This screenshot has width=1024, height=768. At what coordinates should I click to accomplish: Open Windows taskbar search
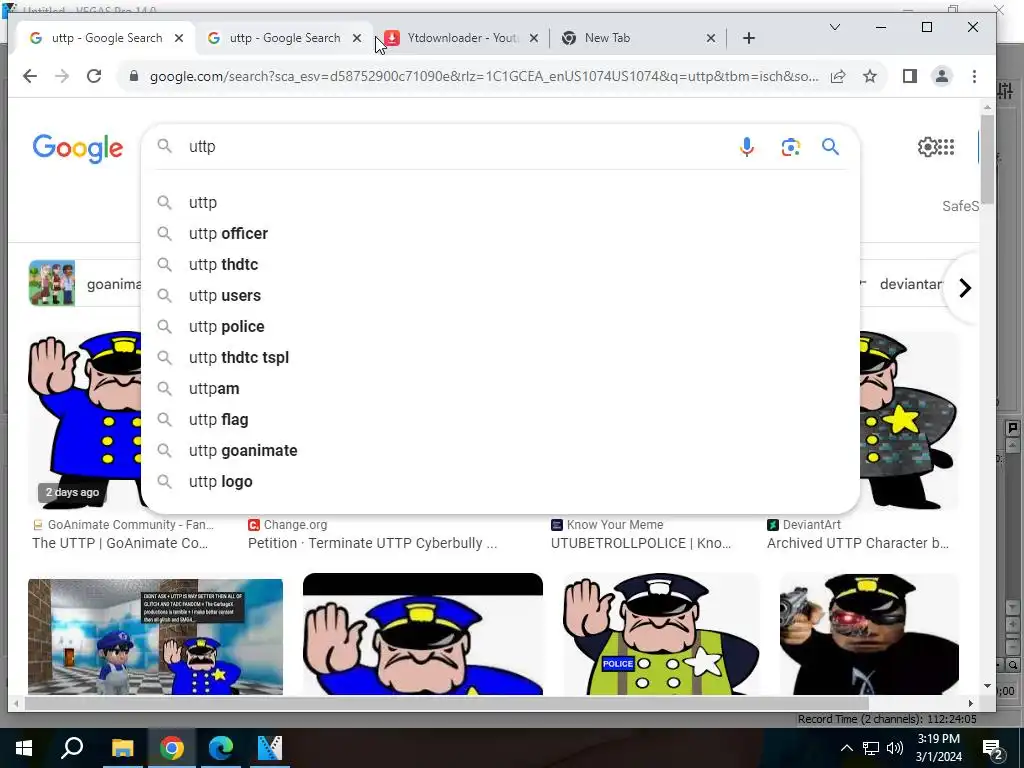tap(72, 748)
